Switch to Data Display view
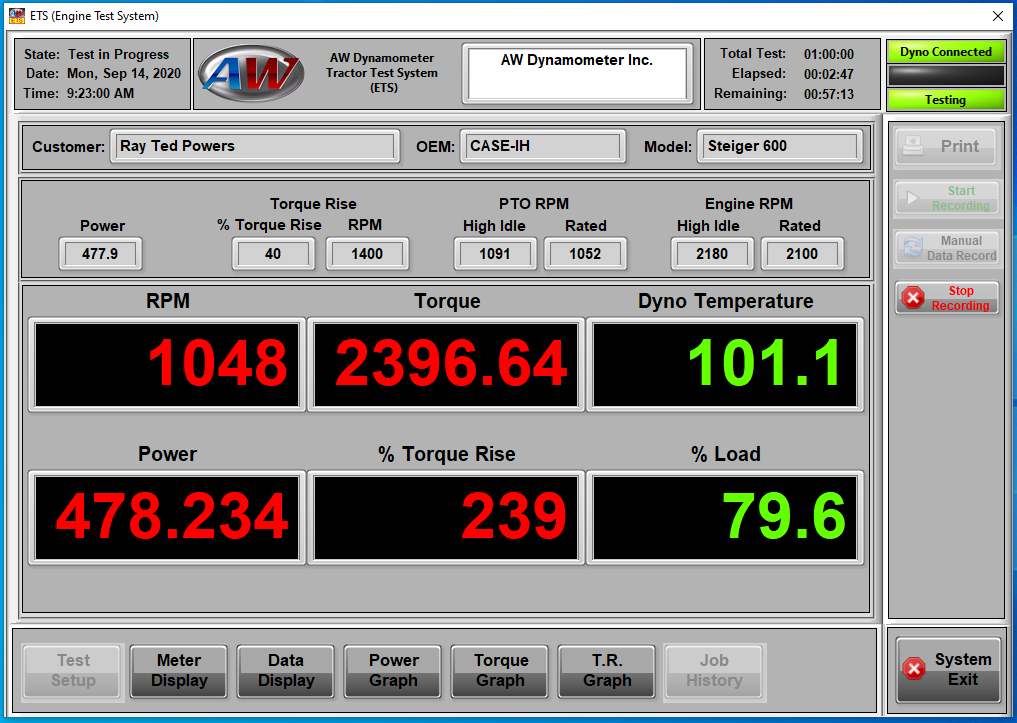This screenshot has height=723, width=1017. coord(286,671)
